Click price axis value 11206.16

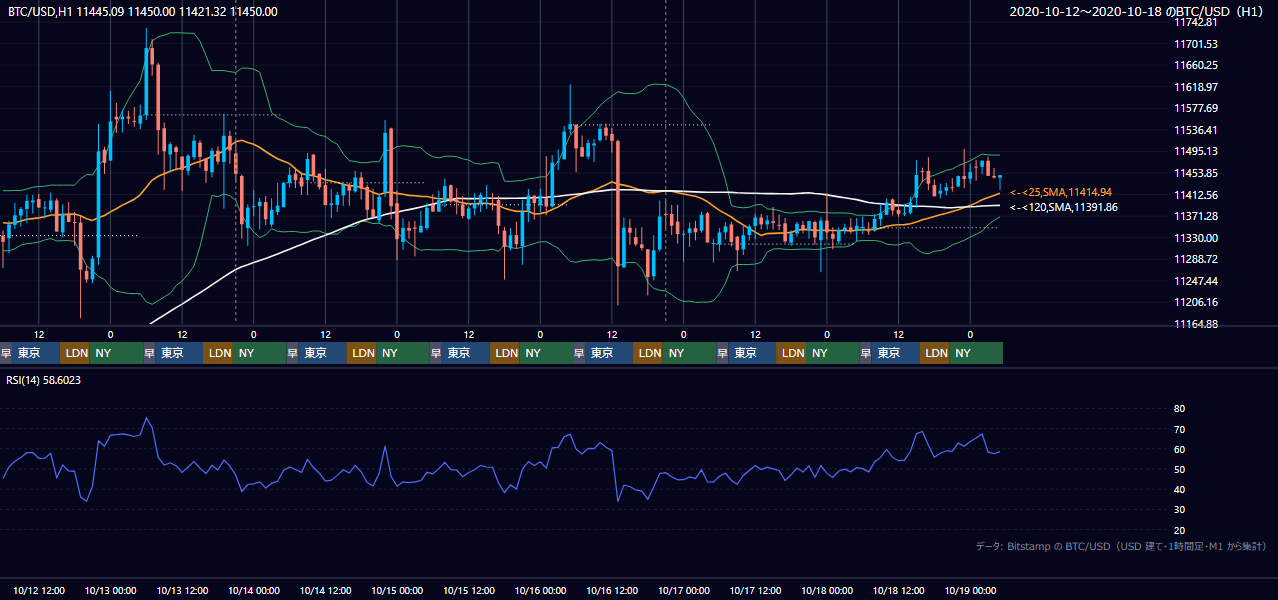click(1195, 302)
